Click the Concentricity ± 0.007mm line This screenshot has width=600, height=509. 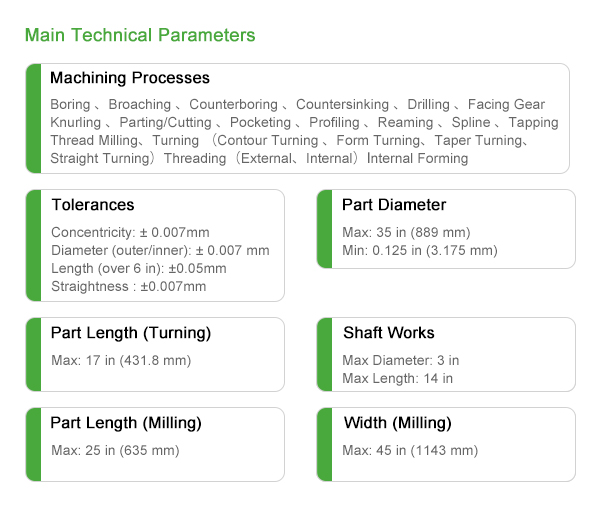(130, 232)
